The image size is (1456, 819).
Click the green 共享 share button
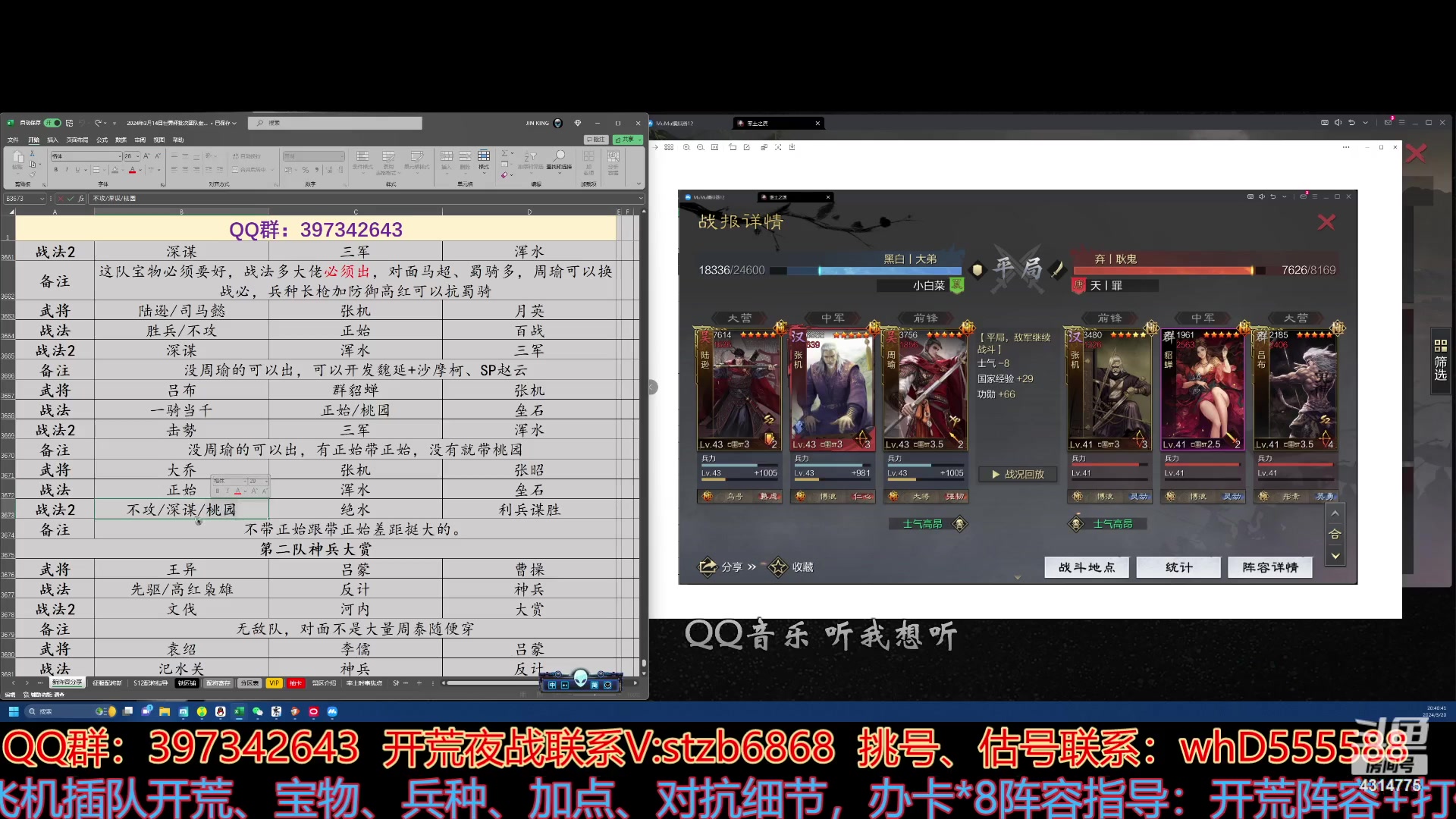[x=627, y=140]
